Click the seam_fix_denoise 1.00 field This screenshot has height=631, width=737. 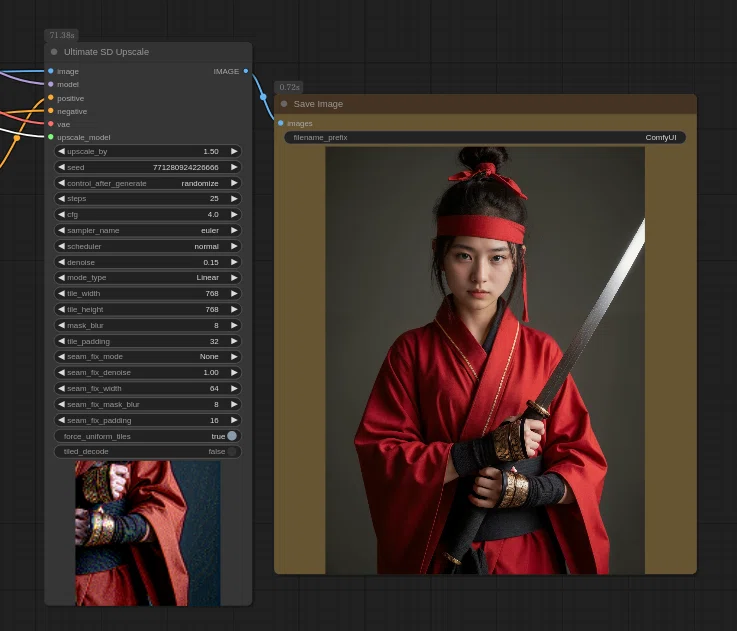pos(148,372)
